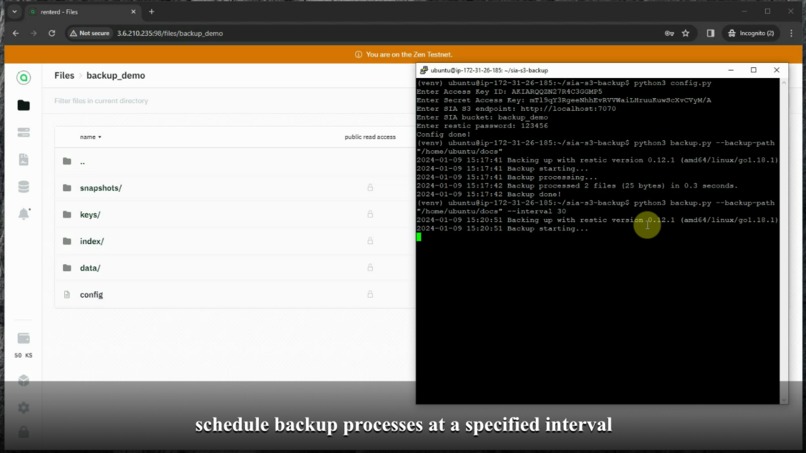Toggle browser side panel icon
The image size is (806, 453).
pyautogui.click(x=710, y=33)
